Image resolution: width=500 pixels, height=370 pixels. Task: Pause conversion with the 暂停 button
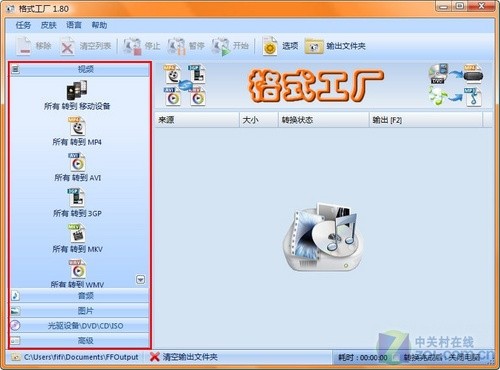[x=186, y=46]
